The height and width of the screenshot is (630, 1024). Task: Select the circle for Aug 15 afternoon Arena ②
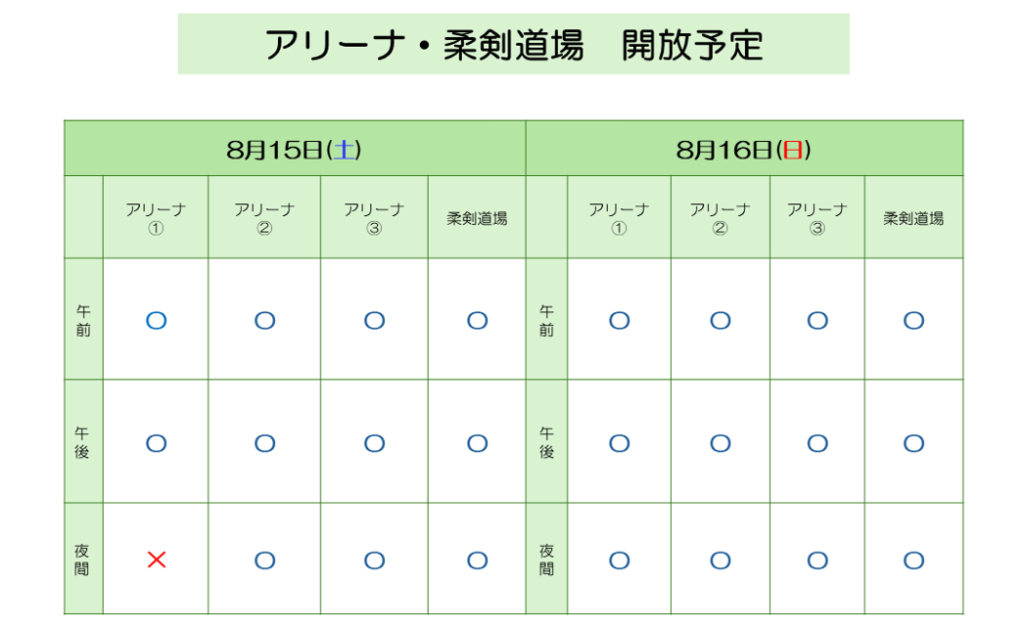264,443
